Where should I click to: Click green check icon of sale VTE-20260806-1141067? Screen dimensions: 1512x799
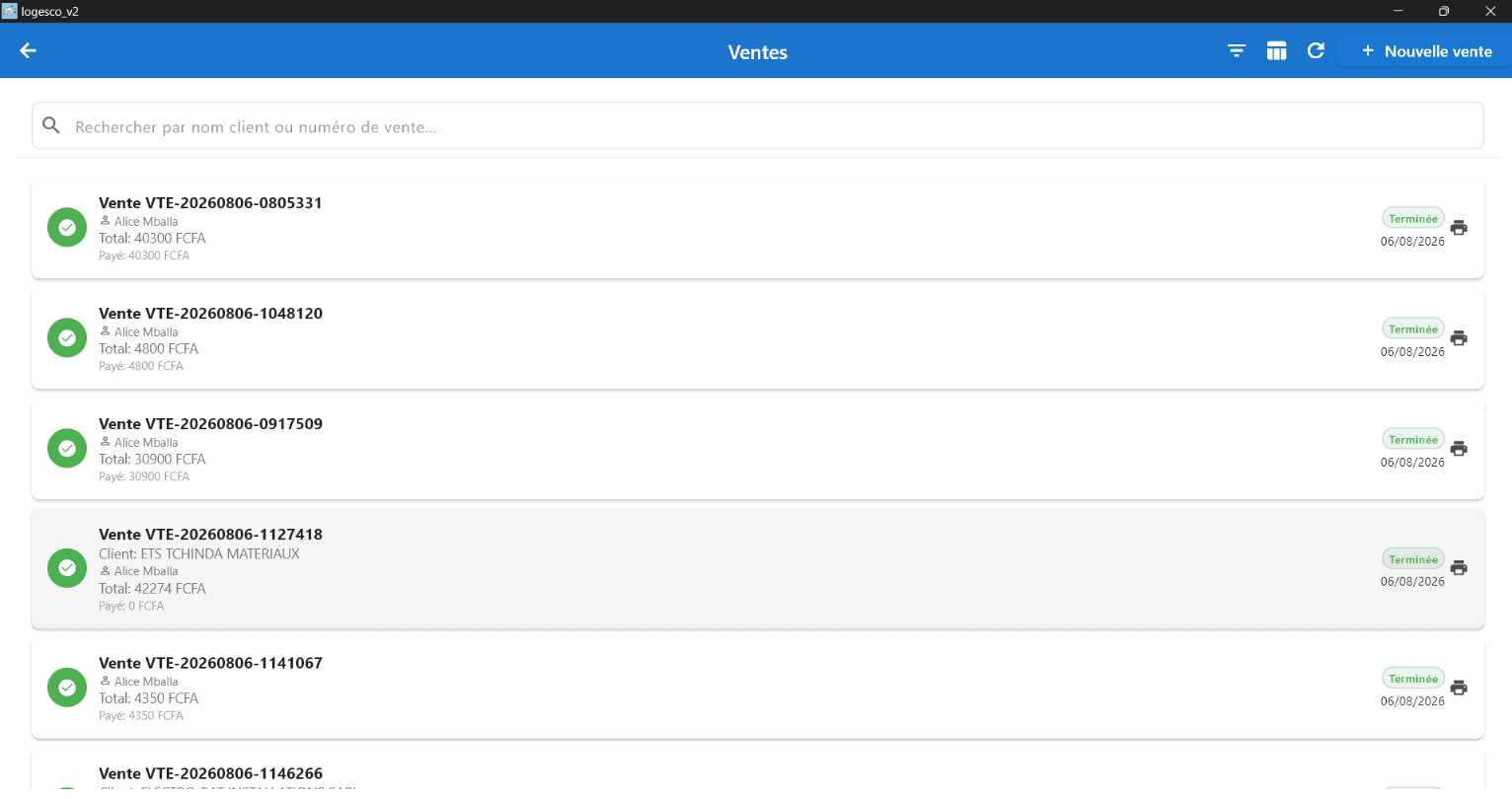[x=67, y=688]
